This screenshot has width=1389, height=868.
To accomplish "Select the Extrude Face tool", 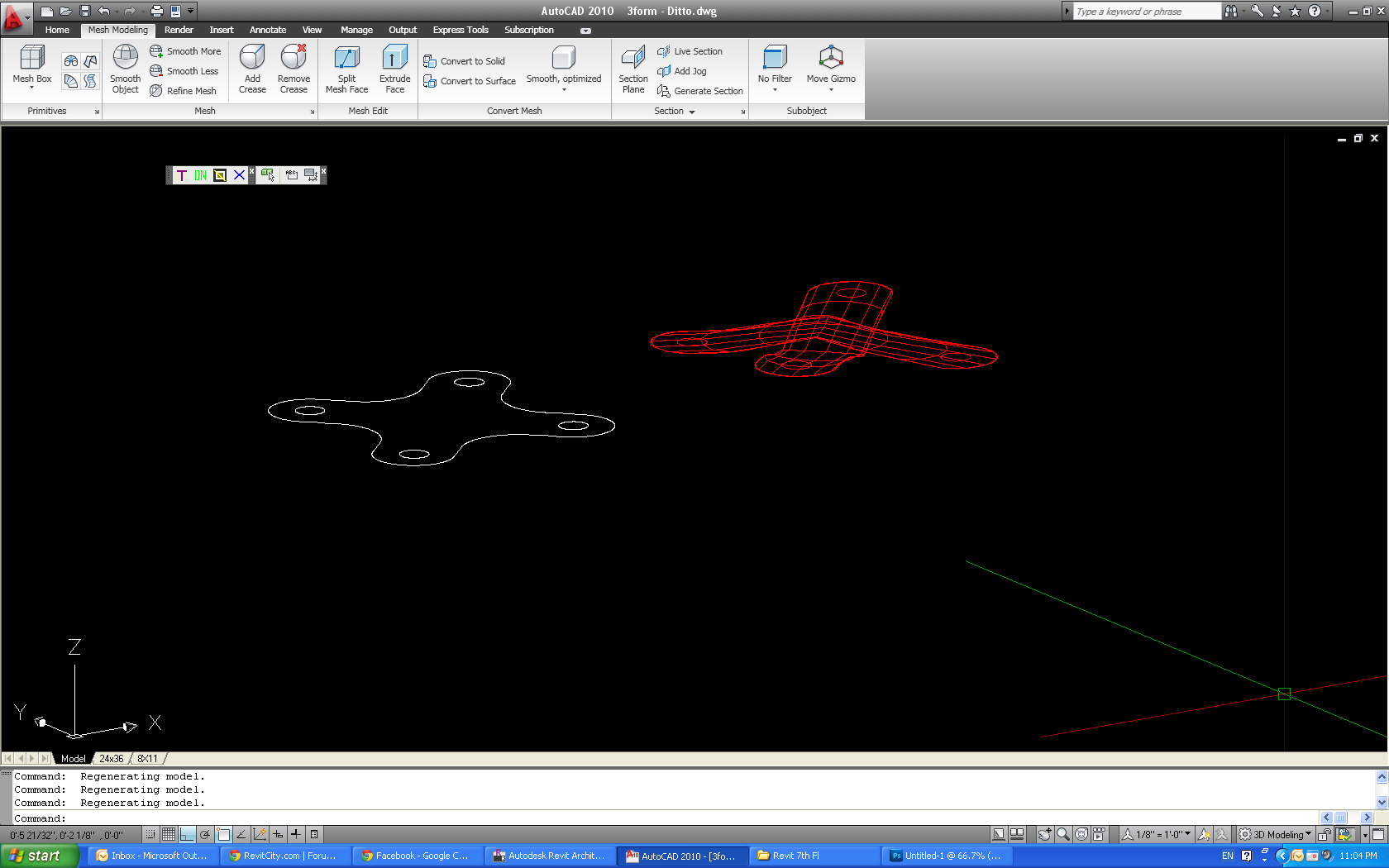I will pos(394,68).
